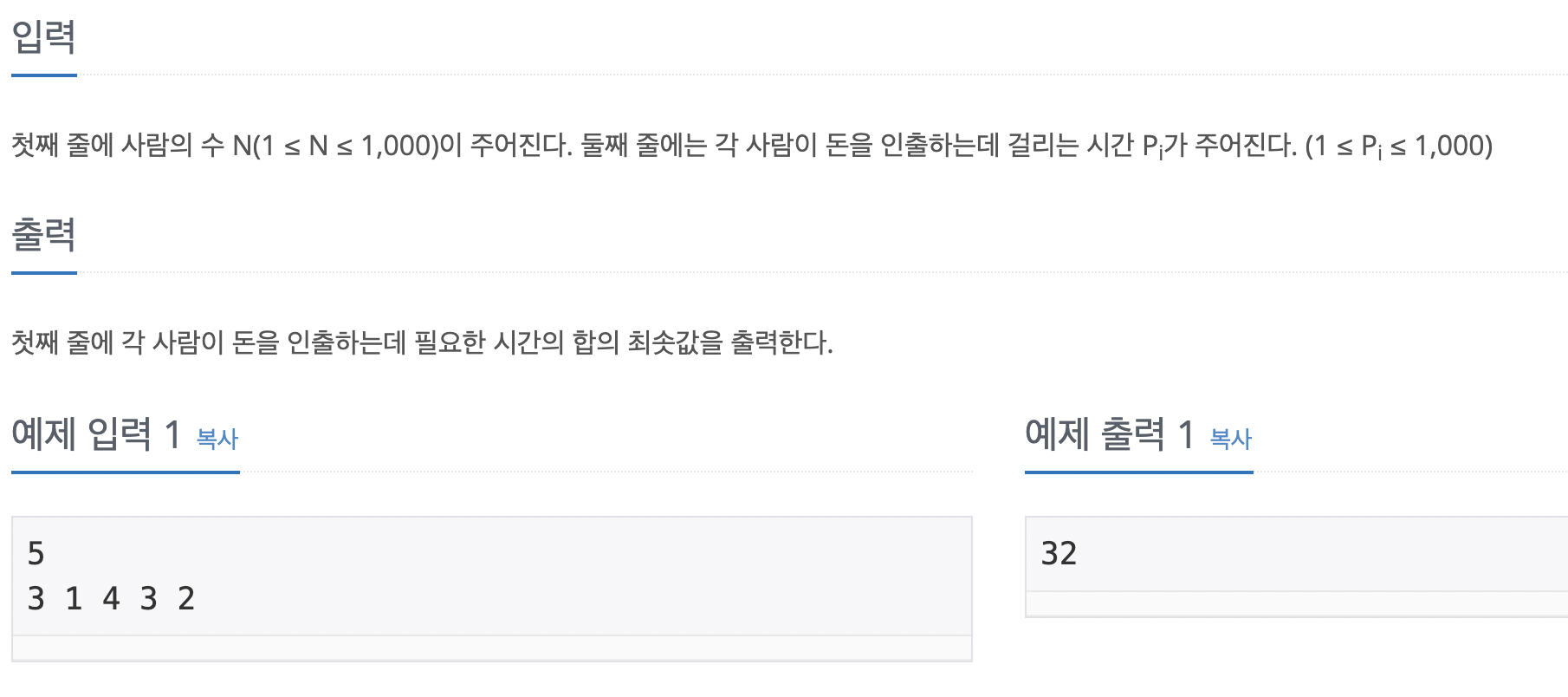Click the output description sentence
This screenshot has height=697, width=1568.
422,342
